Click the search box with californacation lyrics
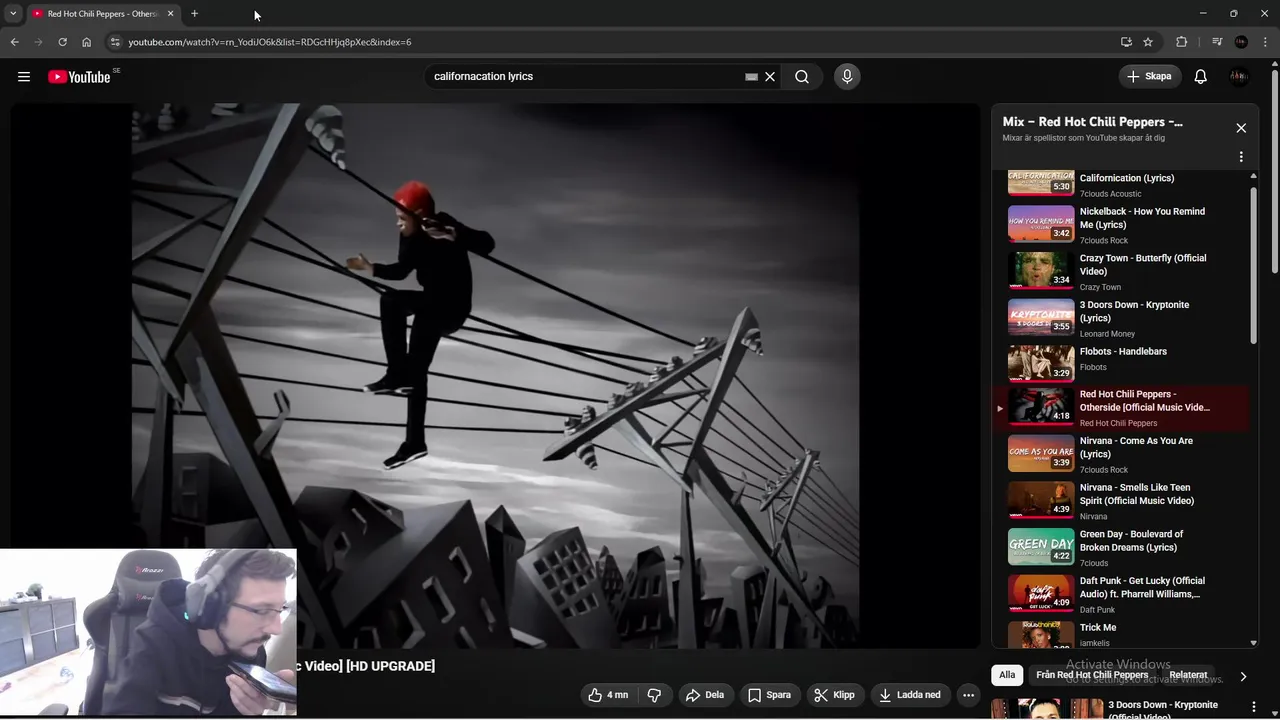 coord(585,77)
